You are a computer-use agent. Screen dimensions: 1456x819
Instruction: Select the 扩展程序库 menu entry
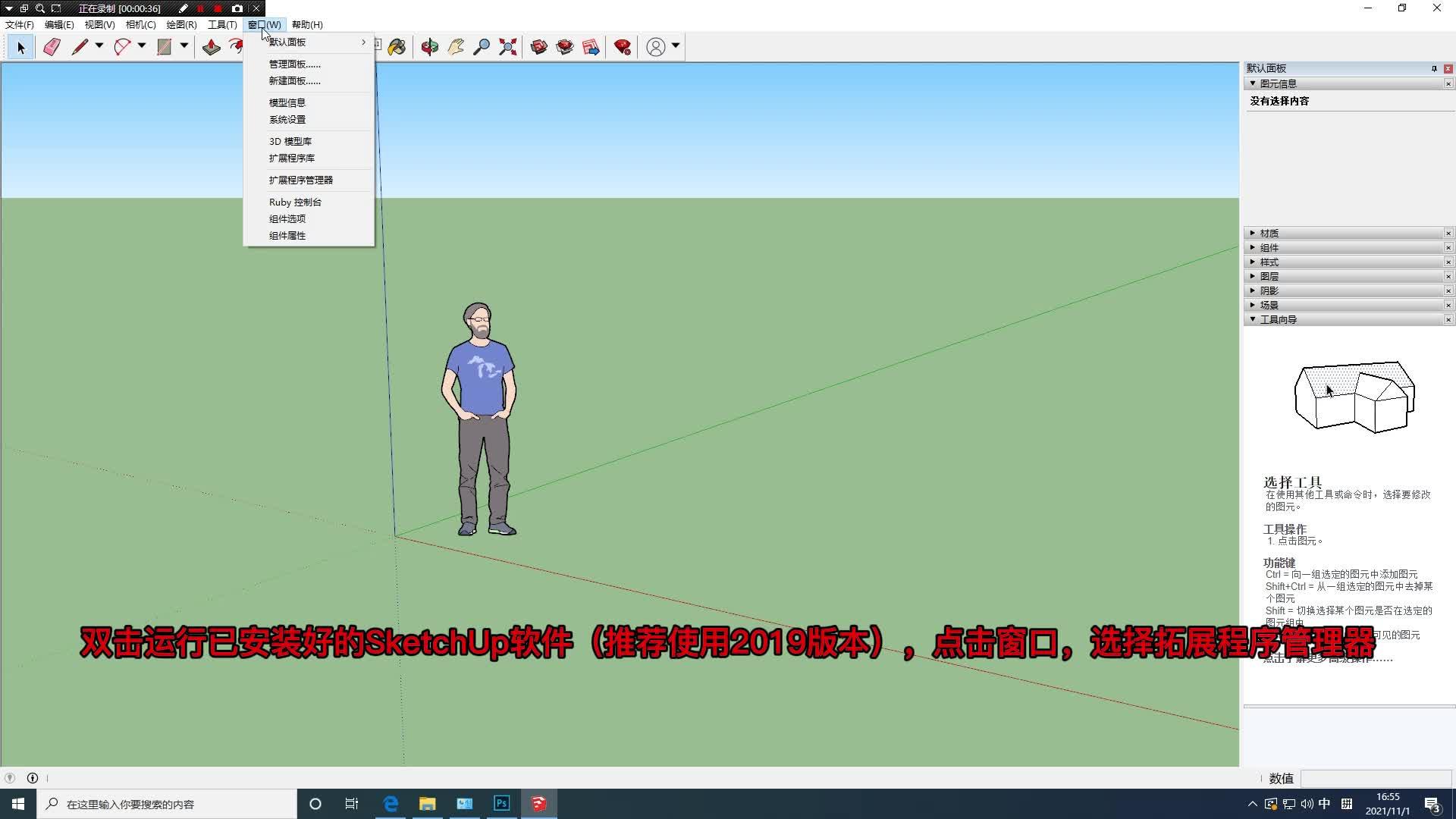[309, 158]
